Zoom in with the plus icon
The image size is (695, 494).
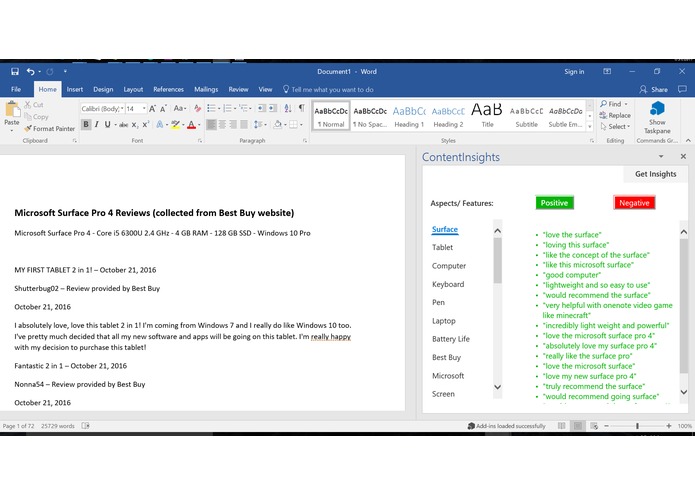[x=668, y=426]
